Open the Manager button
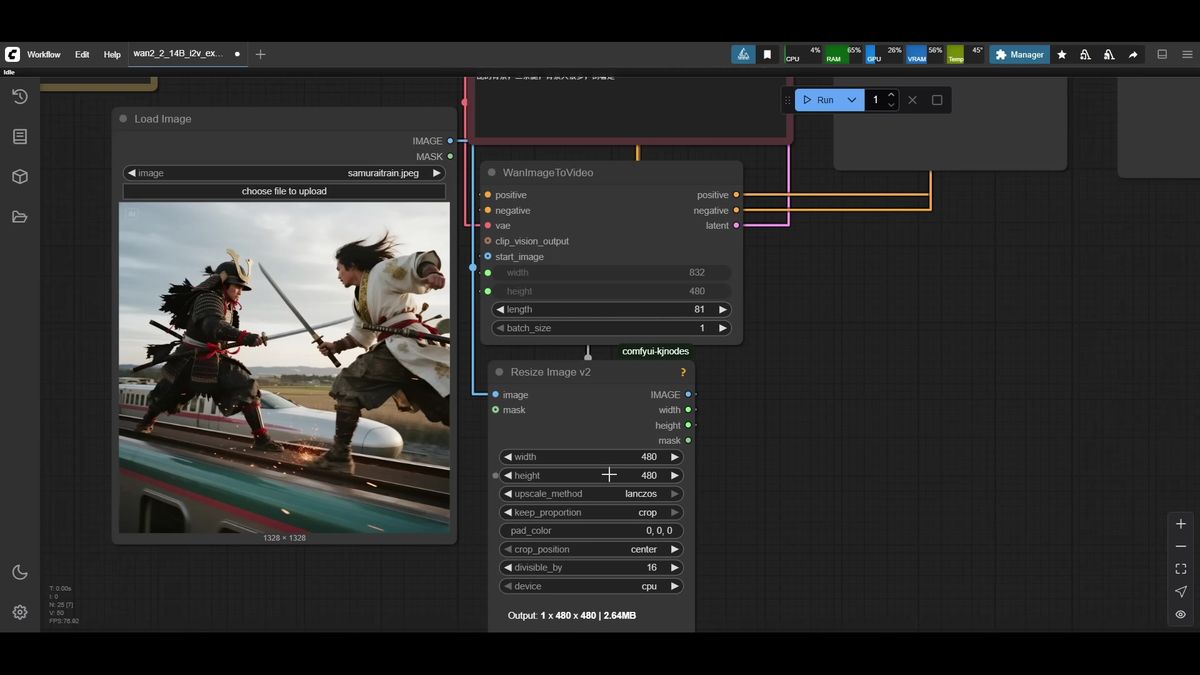 (1019, 54)
